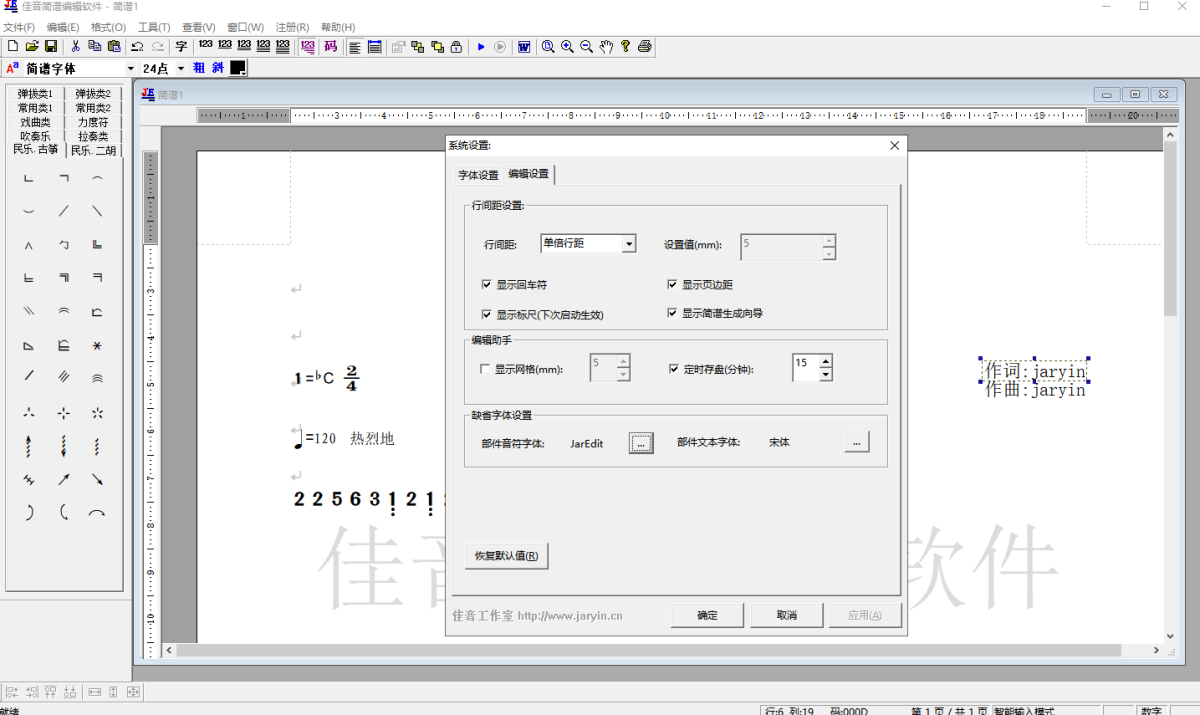Uncheck the 定时存盘(分钟) checkbox
This screenshot has width=1200, height=715.
pyautogui.click(x=674, y=369)
